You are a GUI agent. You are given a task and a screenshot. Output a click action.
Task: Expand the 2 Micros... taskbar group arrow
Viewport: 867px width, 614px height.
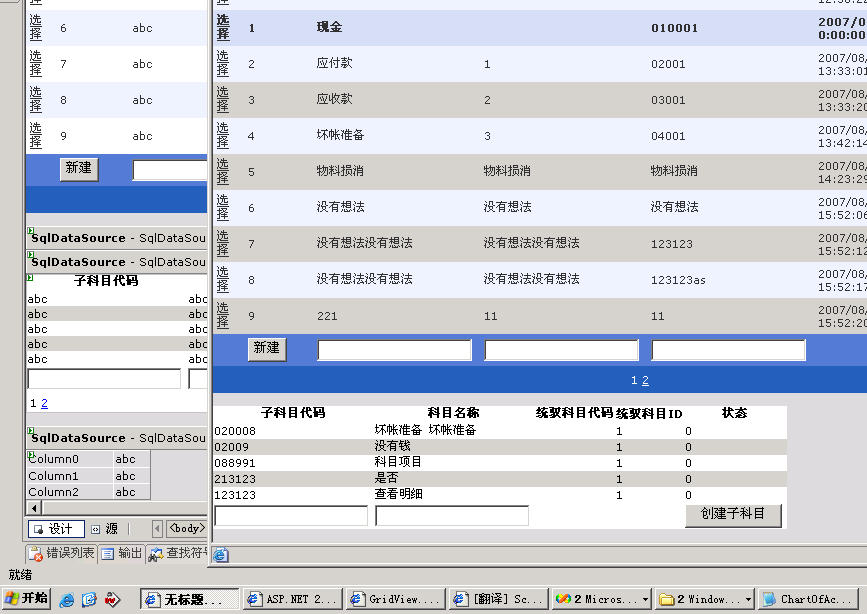(645, 599)
